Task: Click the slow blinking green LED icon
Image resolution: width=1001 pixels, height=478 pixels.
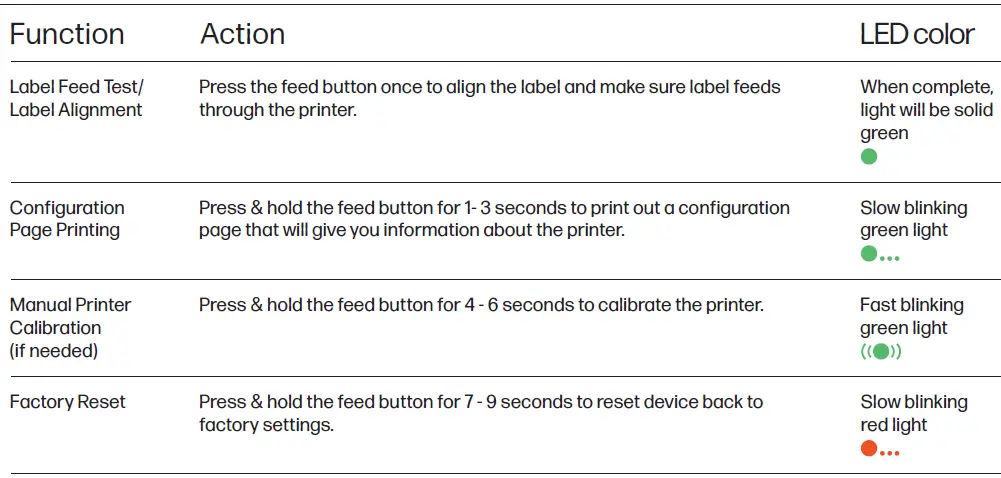Action: [x=879, y=255]
